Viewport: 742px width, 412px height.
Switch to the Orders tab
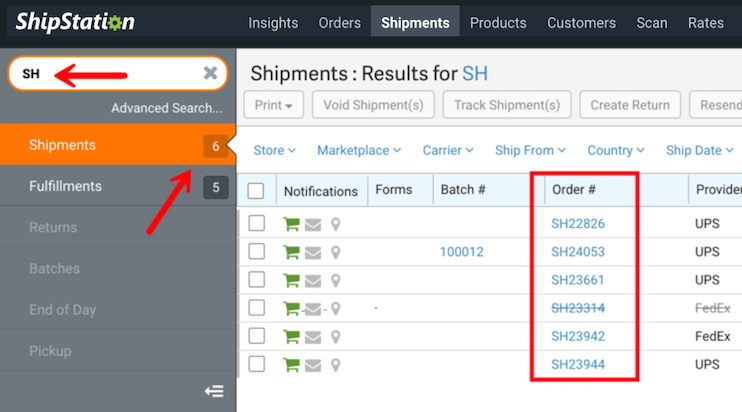click(x=339, y=22)
